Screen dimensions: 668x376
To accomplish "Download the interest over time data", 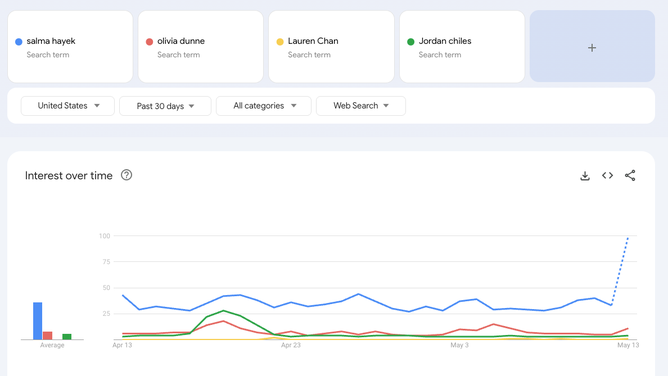I will (x=585, y=175).
